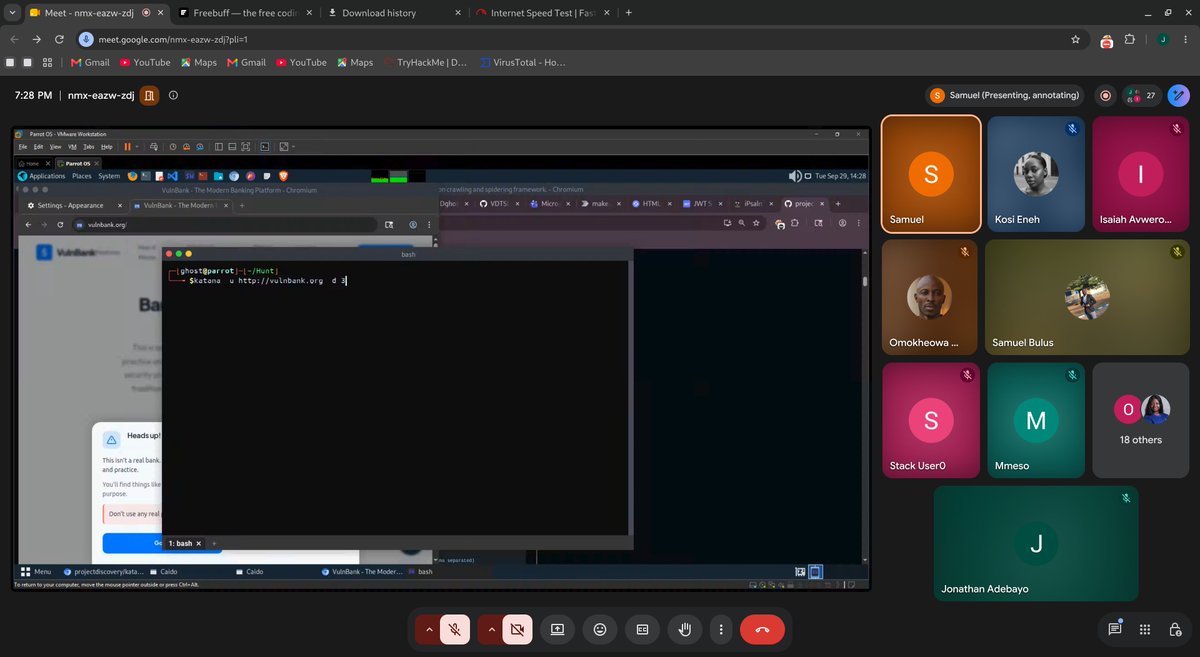Select Samuel's participant tile
The image size is (1200, 657).
pyautogui.click(x=931, y=173)
